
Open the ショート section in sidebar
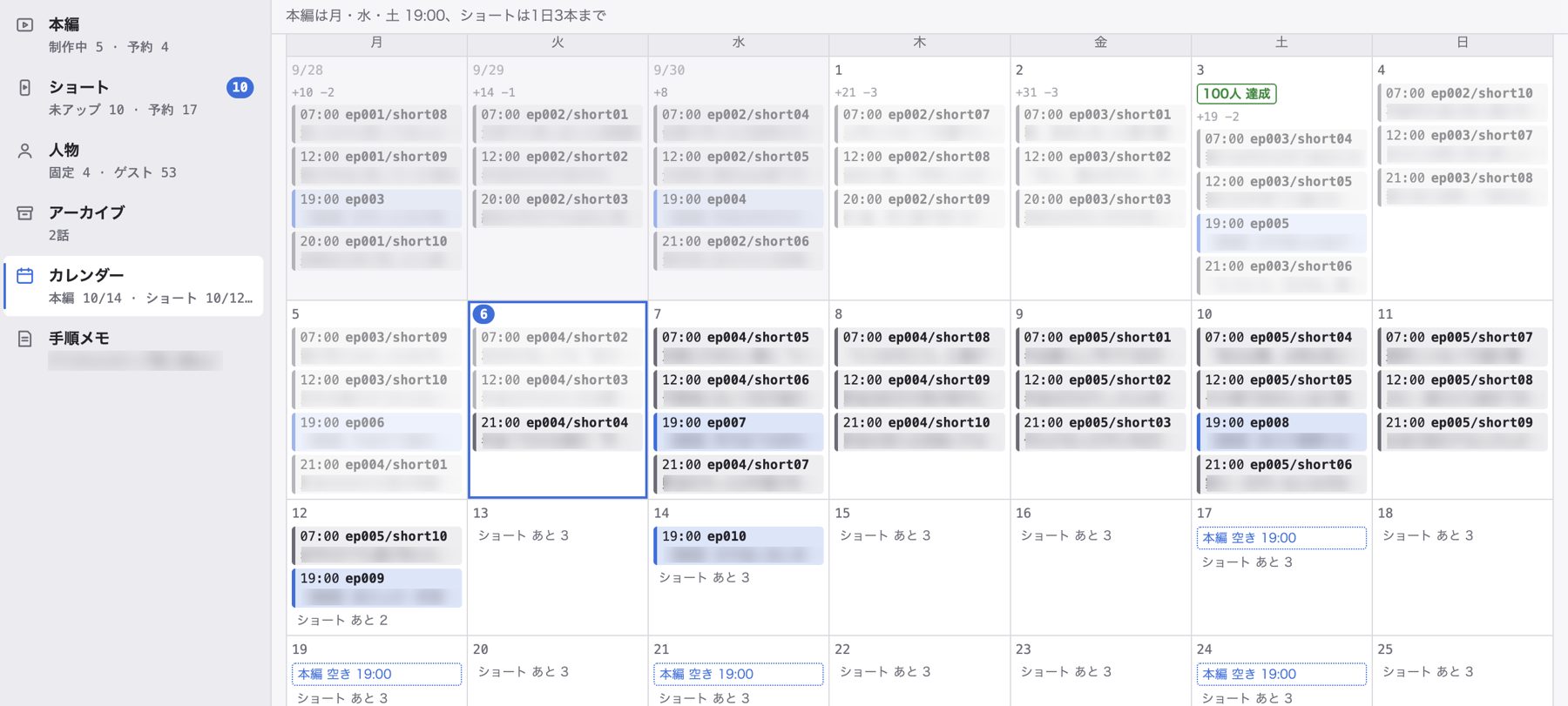coord(133,97)
